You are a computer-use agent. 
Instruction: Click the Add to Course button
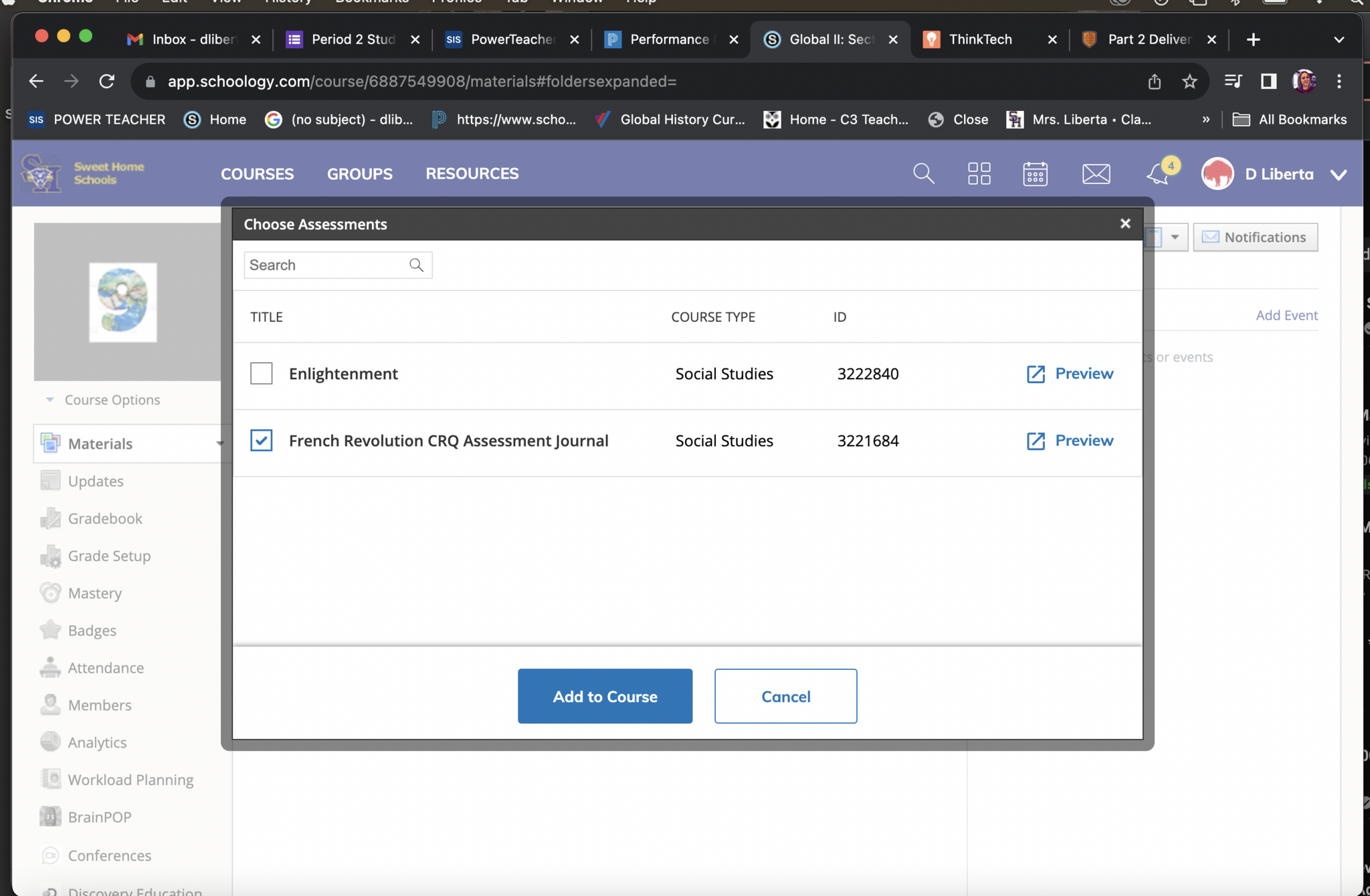[x=605, y=696]
